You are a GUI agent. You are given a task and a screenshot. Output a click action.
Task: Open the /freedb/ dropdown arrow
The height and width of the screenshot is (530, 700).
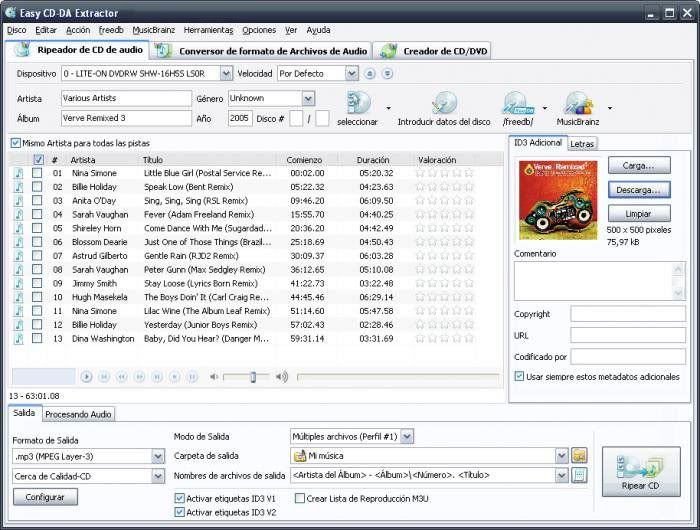545,108
